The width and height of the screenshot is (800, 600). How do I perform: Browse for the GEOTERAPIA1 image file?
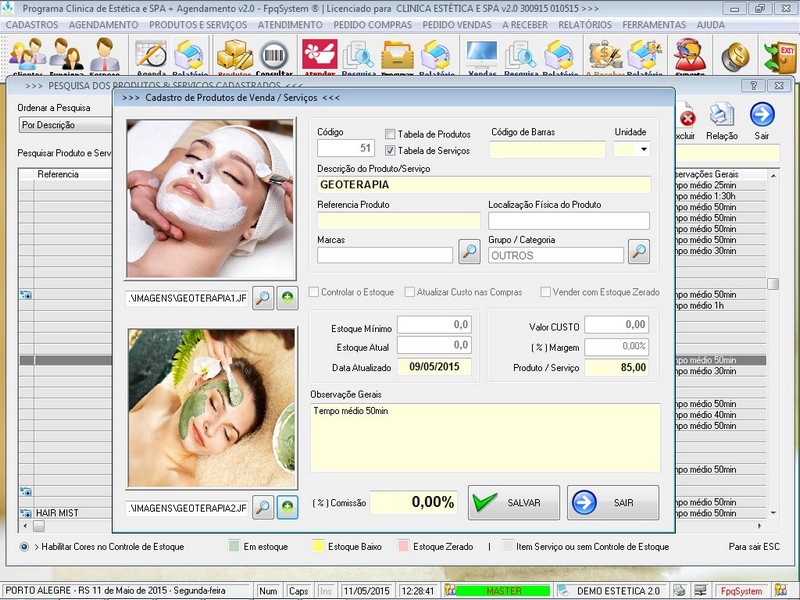263,298
